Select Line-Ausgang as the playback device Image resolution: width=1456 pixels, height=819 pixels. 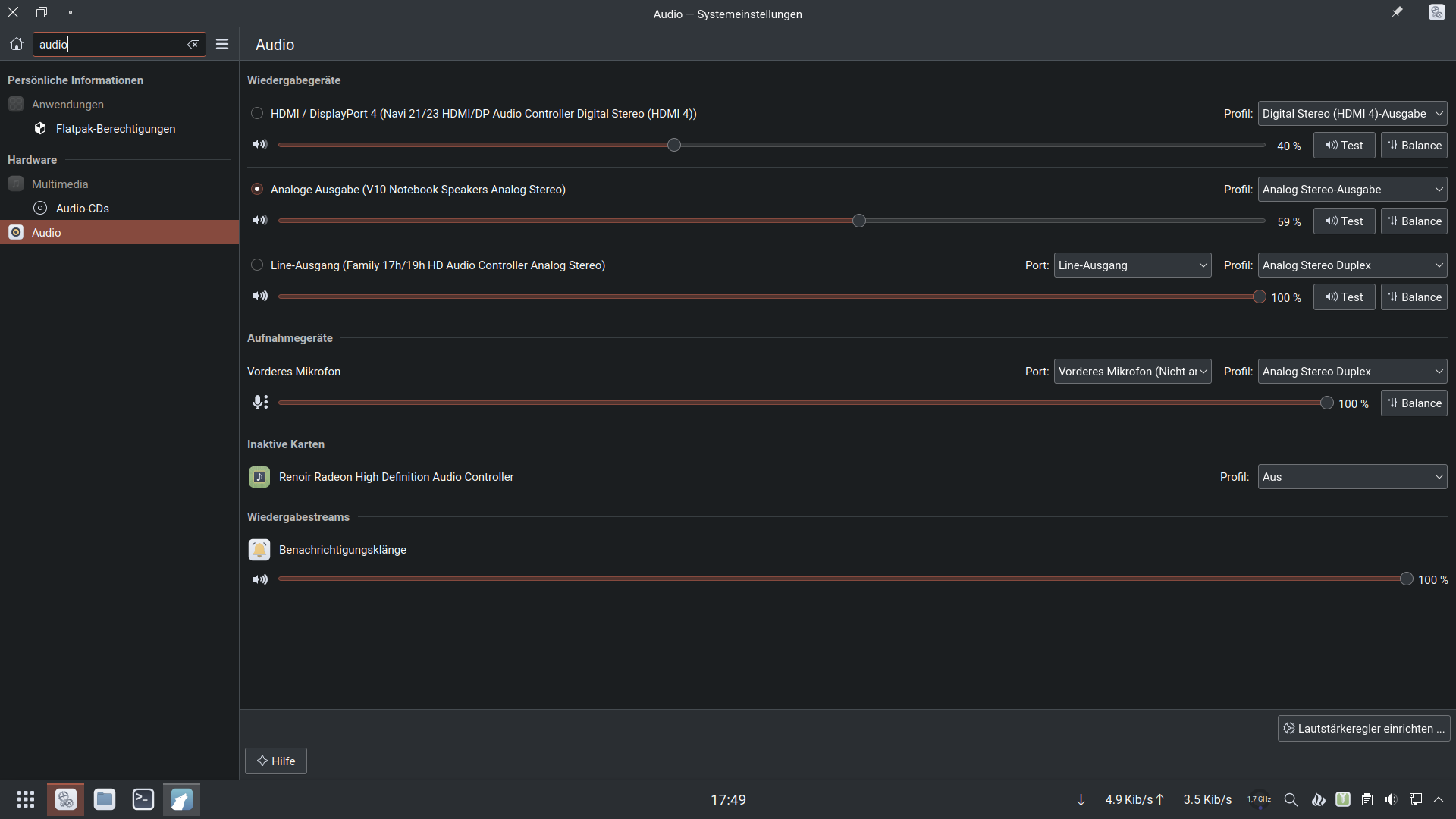257,265
